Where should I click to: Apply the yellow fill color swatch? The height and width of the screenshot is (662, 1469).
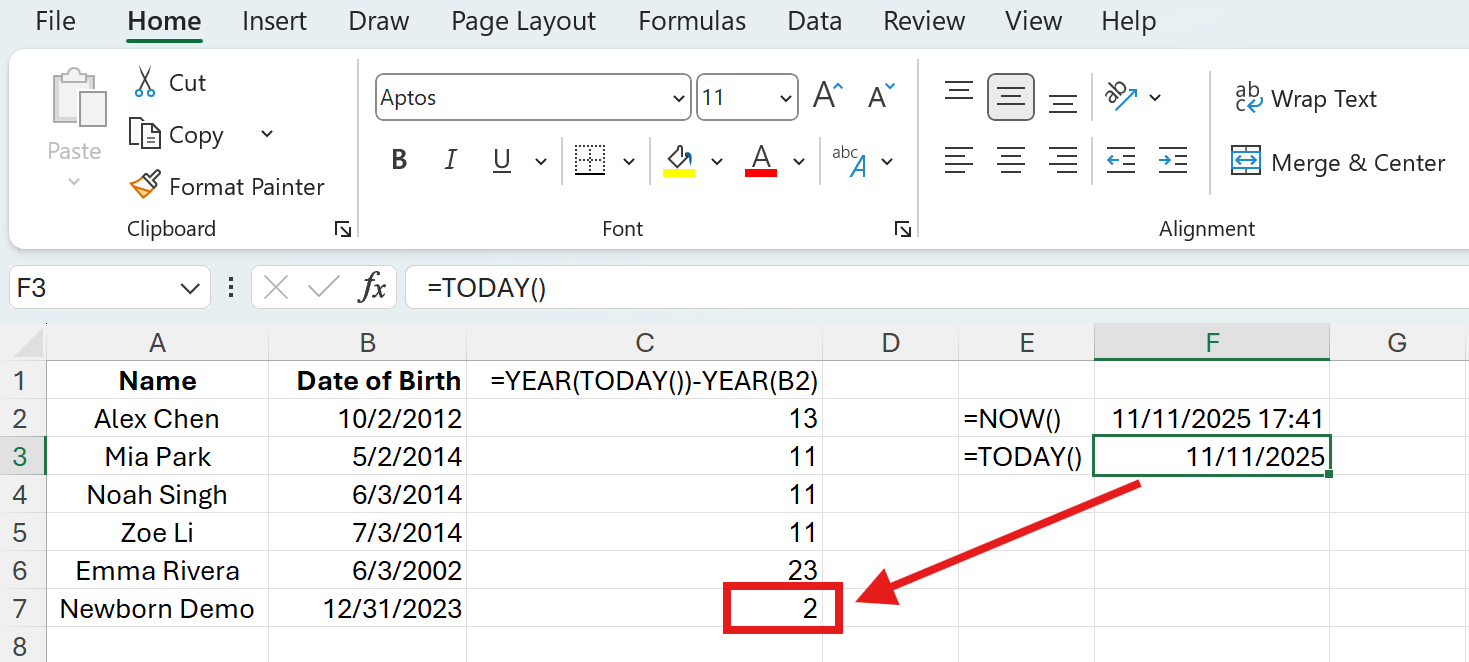[x=679, y=160]
